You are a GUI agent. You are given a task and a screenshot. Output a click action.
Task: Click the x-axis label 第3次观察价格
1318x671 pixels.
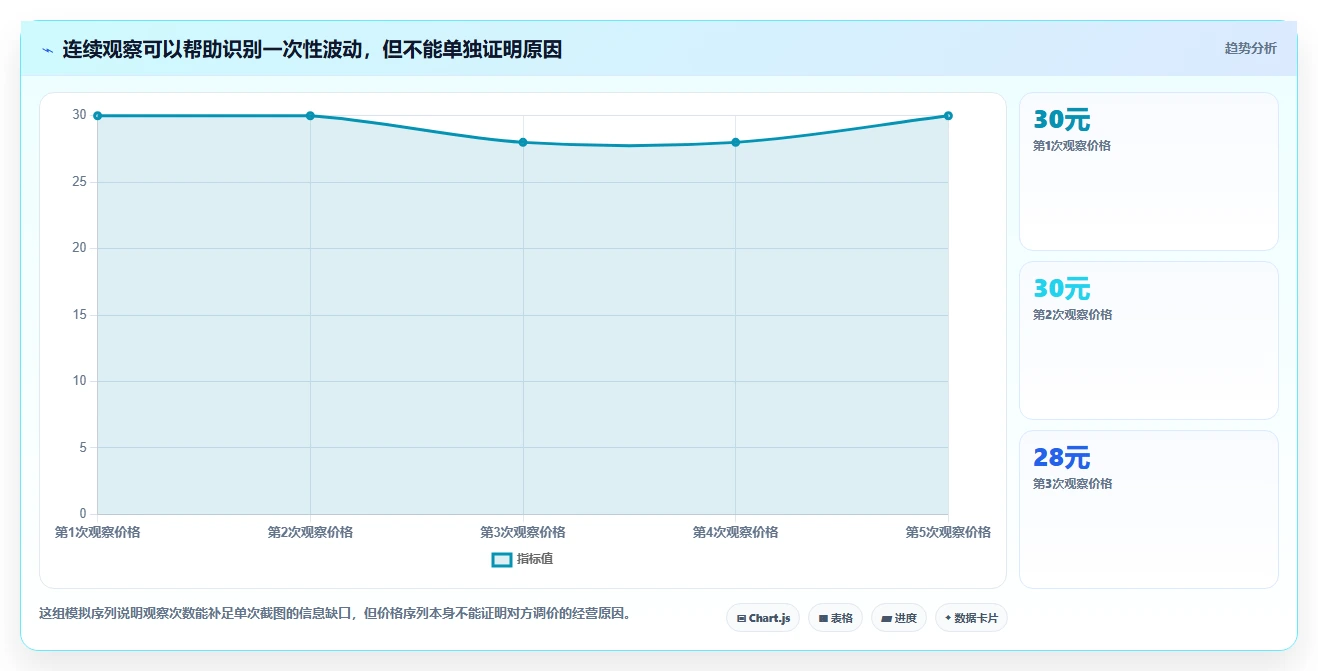523,532
